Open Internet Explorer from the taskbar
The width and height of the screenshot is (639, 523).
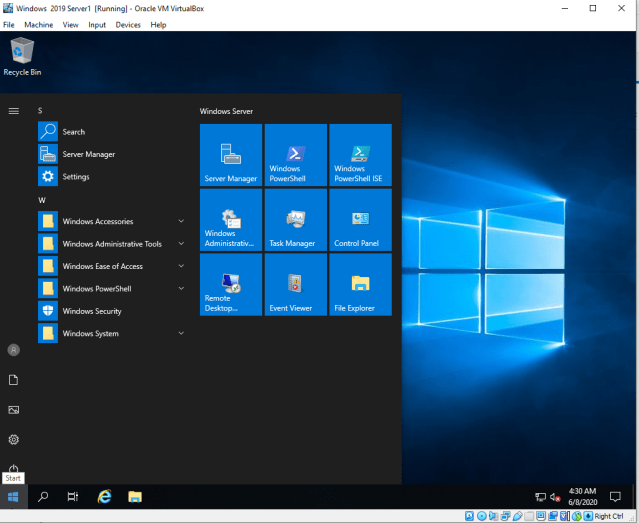click(104, 496)
